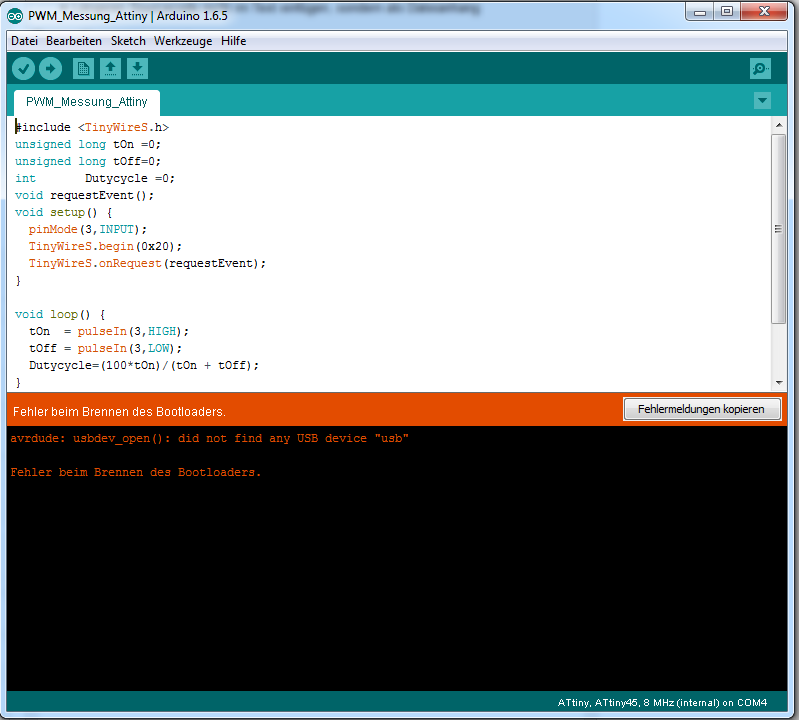Click the editor scrollbar down arrow
Screen dimensions: 799x720
779,383
